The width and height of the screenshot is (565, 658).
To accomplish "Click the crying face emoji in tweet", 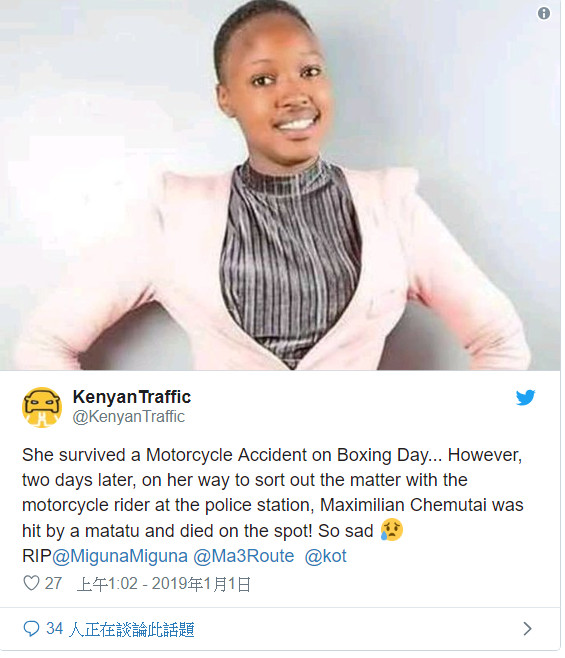I will [392, 530].
